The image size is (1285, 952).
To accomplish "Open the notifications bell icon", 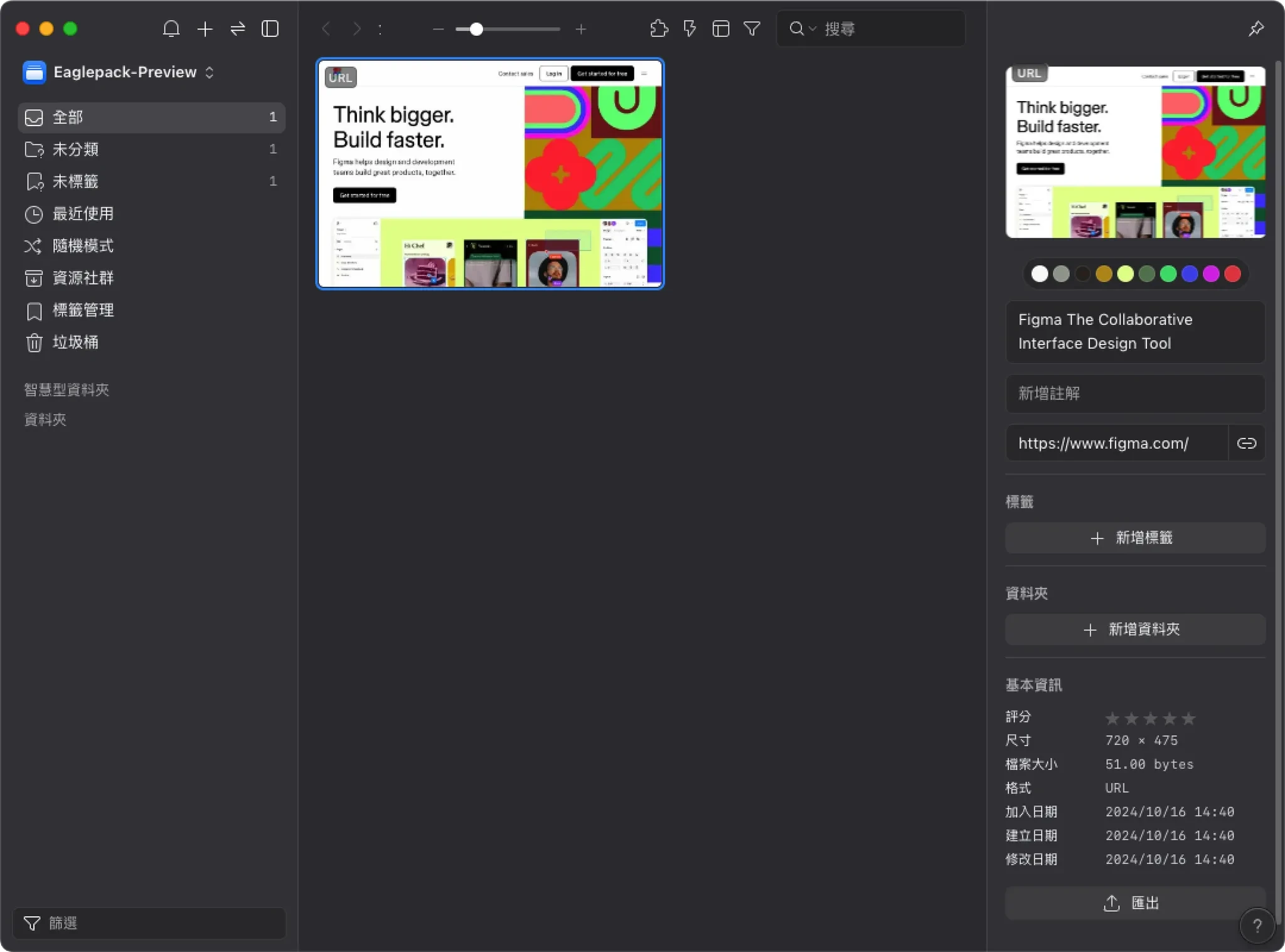I will 171,29.
